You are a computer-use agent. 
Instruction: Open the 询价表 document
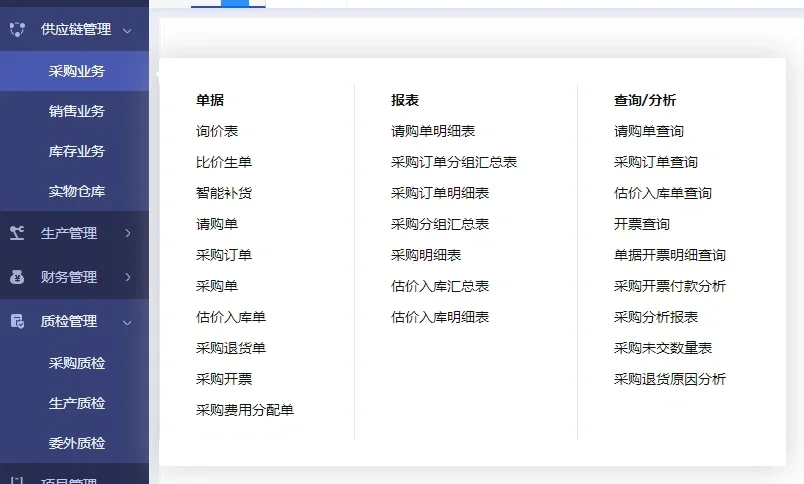click(217, 131)
